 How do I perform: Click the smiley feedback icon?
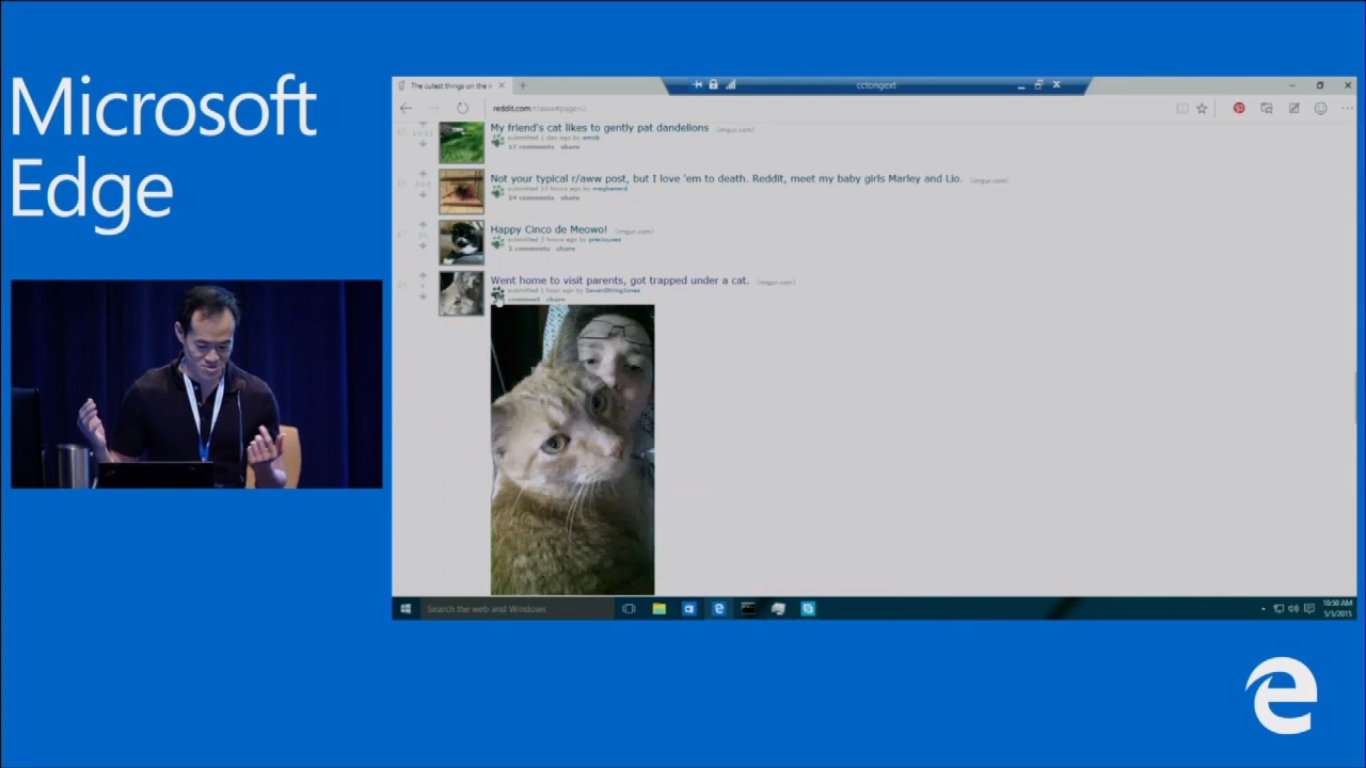pos(1320,108)
